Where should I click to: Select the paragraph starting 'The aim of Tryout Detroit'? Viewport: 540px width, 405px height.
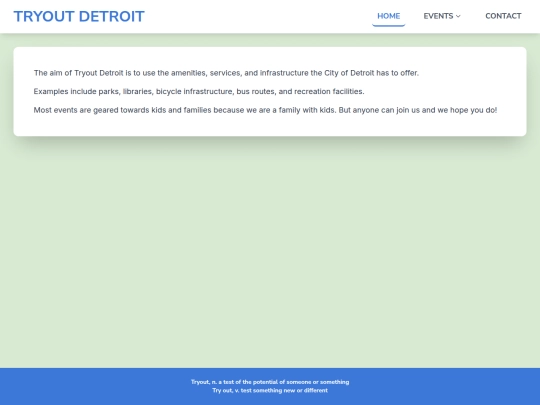pos(226,73)
